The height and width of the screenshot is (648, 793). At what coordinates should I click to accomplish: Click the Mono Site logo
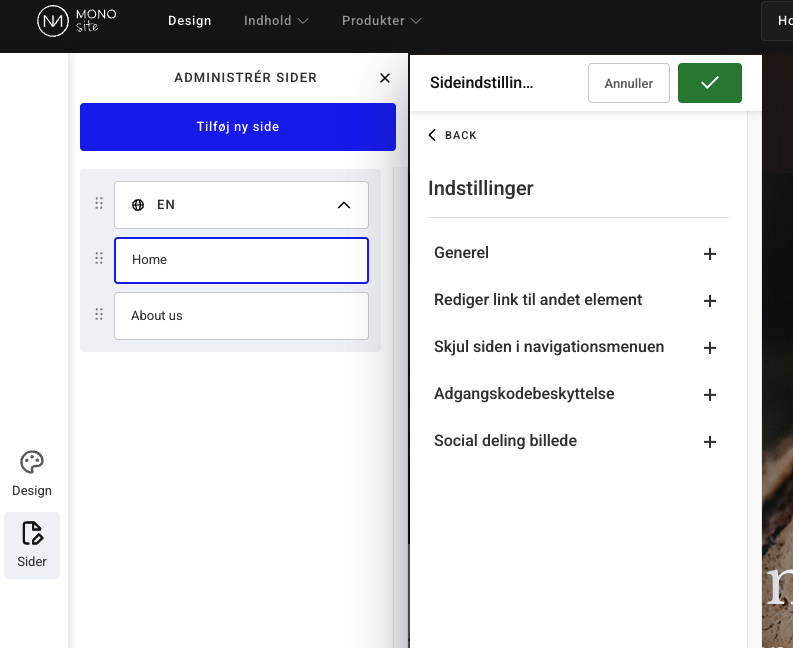coord(76,21)
